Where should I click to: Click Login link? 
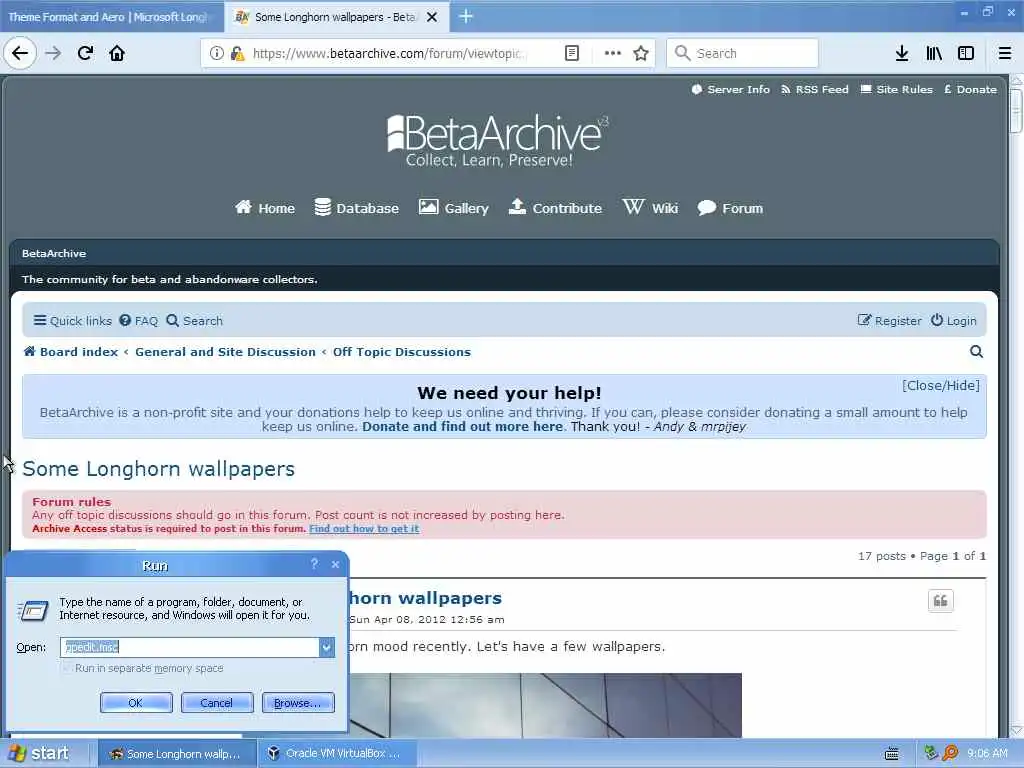point(953,321)
